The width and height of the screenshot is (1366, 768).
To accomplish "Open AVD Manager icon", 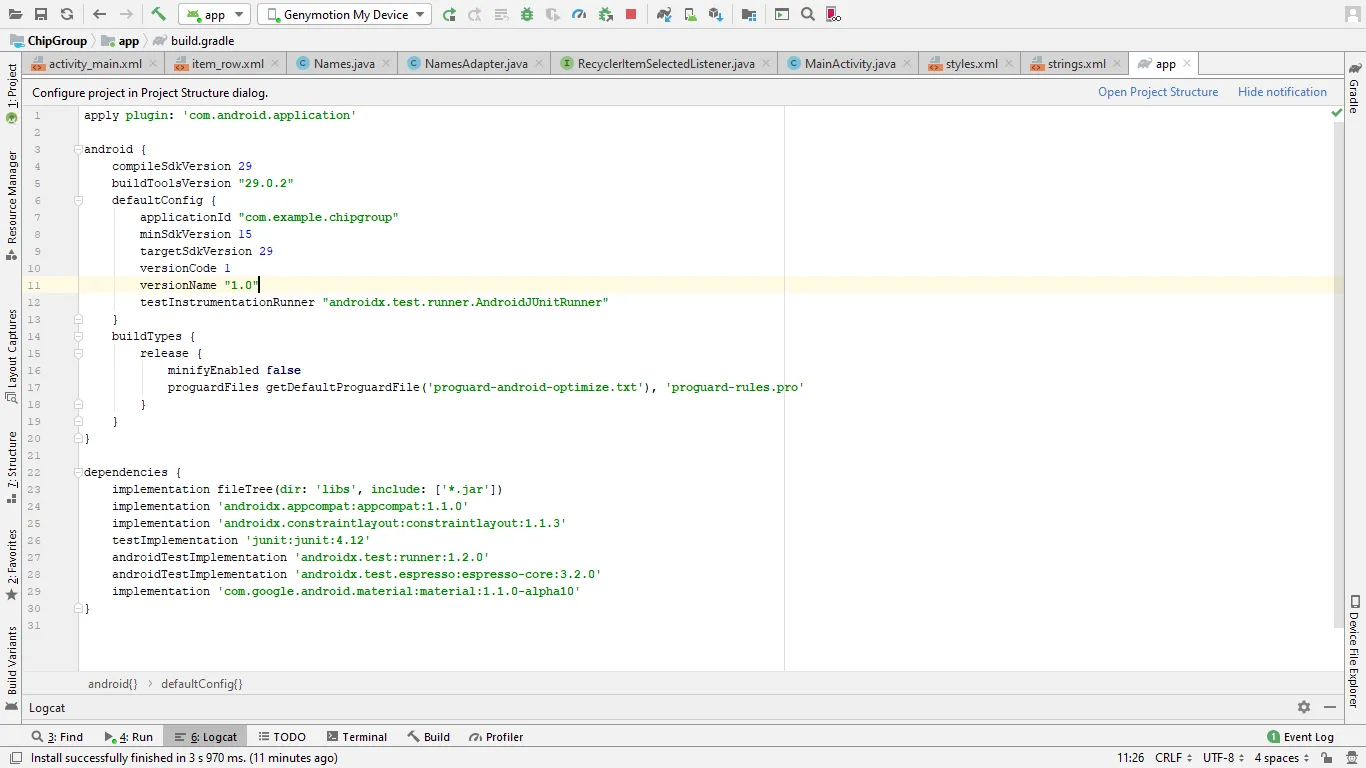I will pos(690,14).
